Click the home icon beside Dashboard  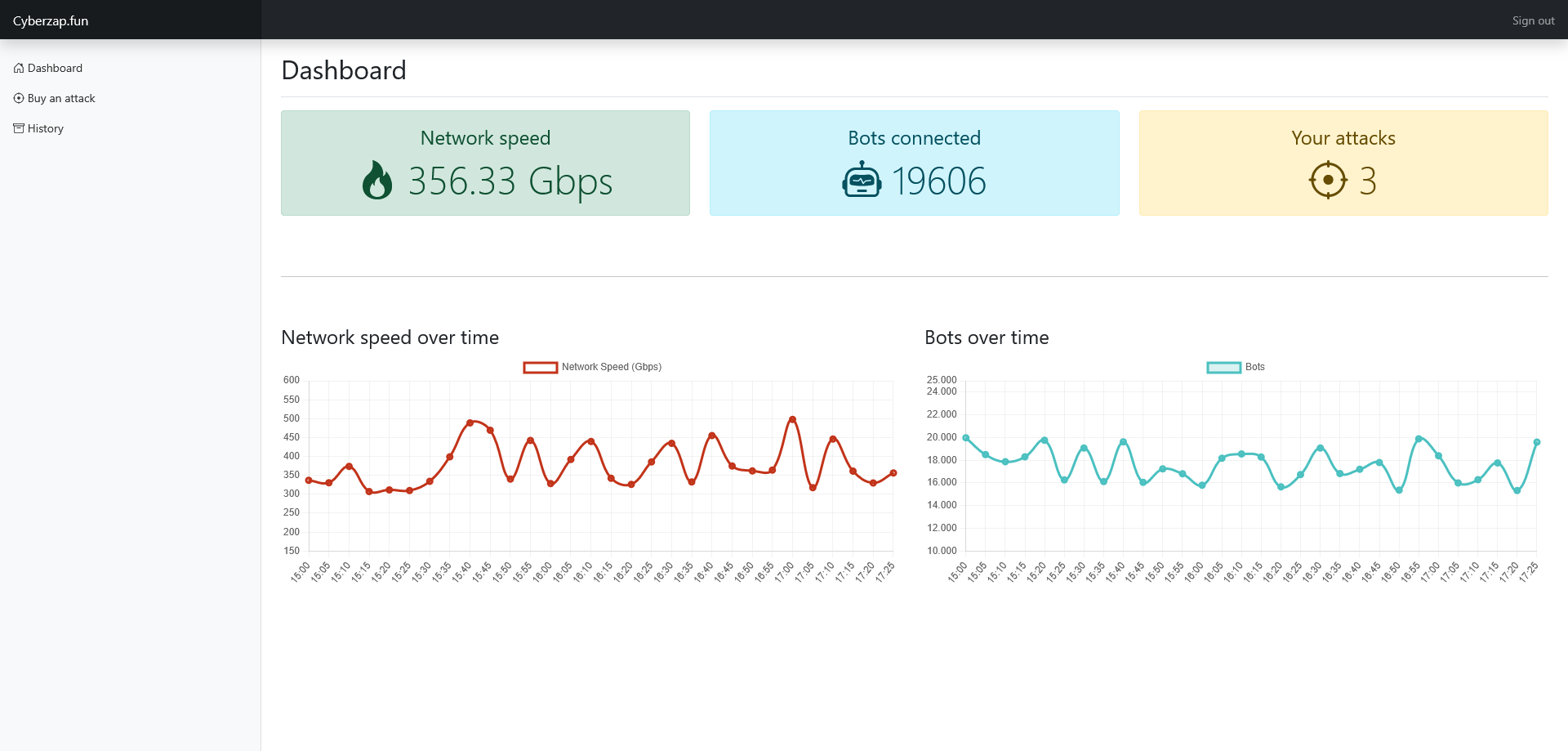19,68
